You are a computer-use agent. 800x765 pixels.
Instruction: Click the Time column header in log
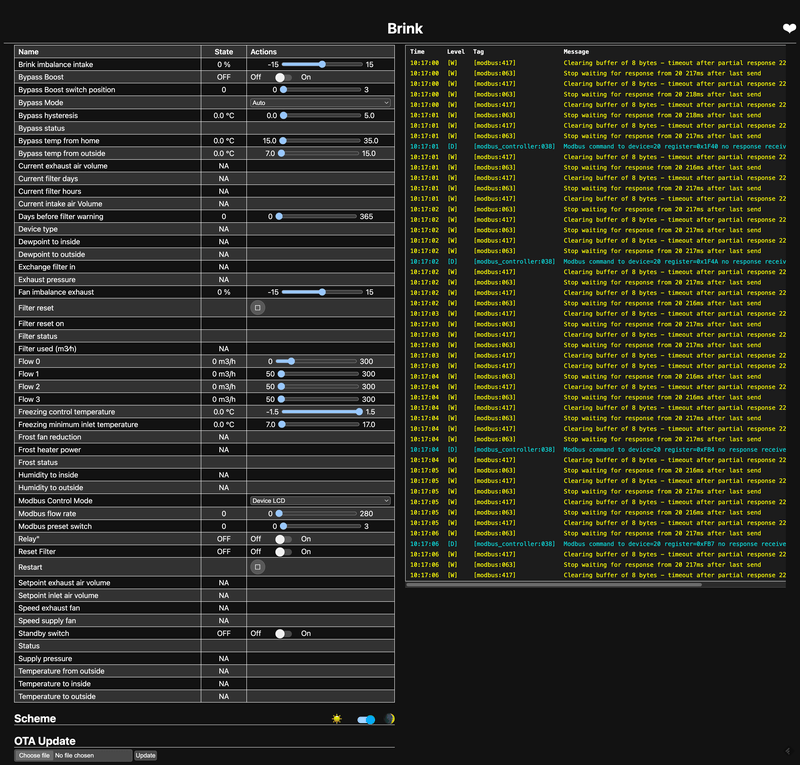click(x=417, y=52)
